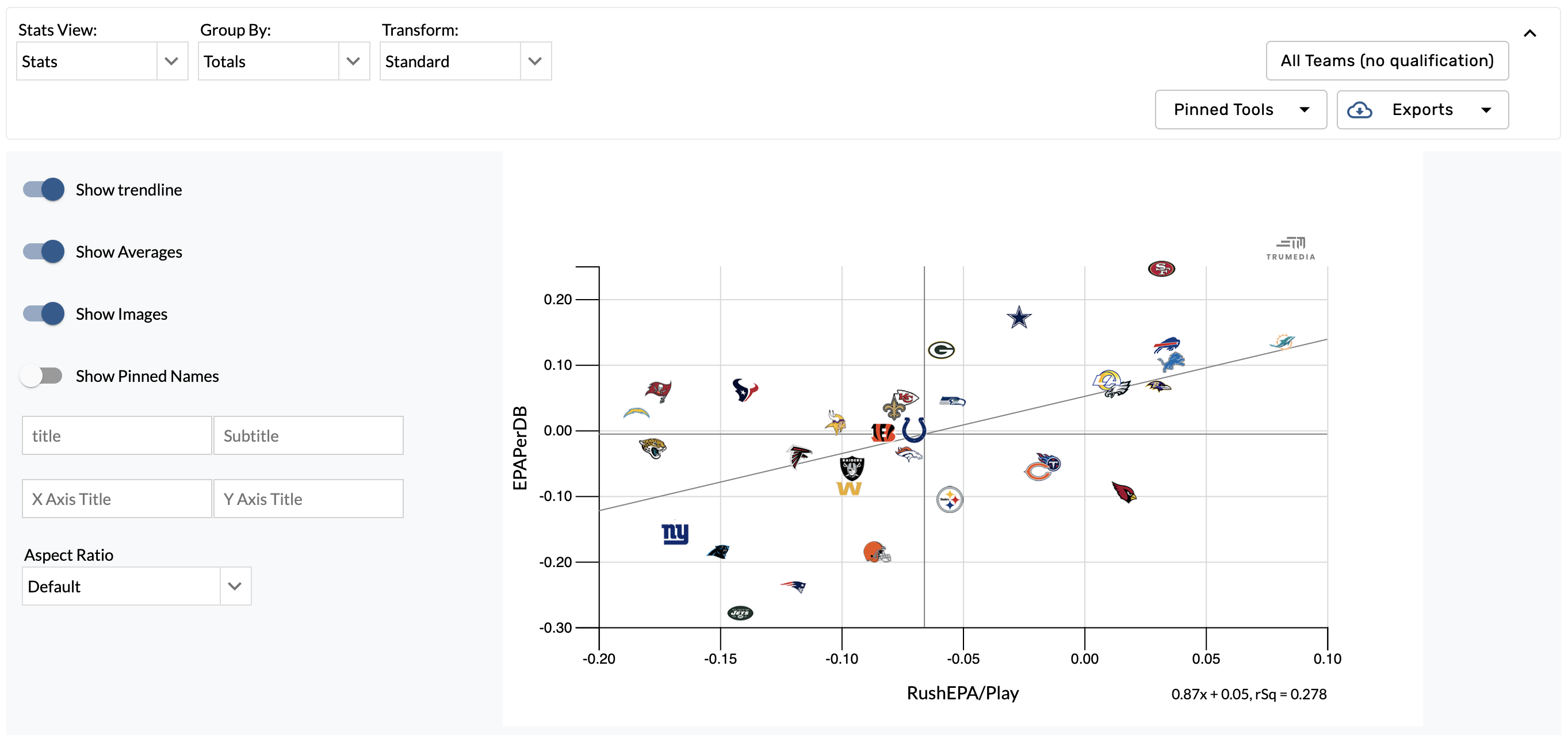Collapse the top panel with the chevron
This screenshot has height=735, width=1568.
coord(1531,33)
